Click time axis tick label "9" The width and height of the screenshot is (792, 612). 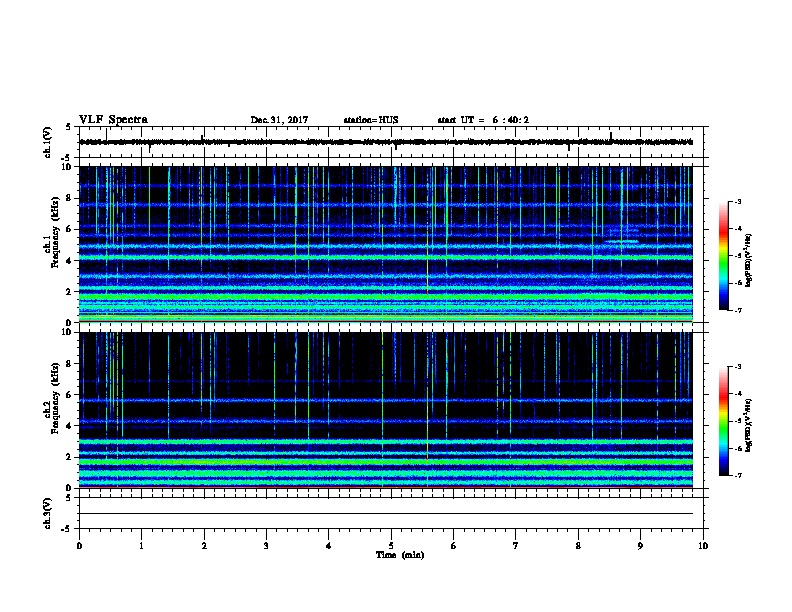(640, 545)
